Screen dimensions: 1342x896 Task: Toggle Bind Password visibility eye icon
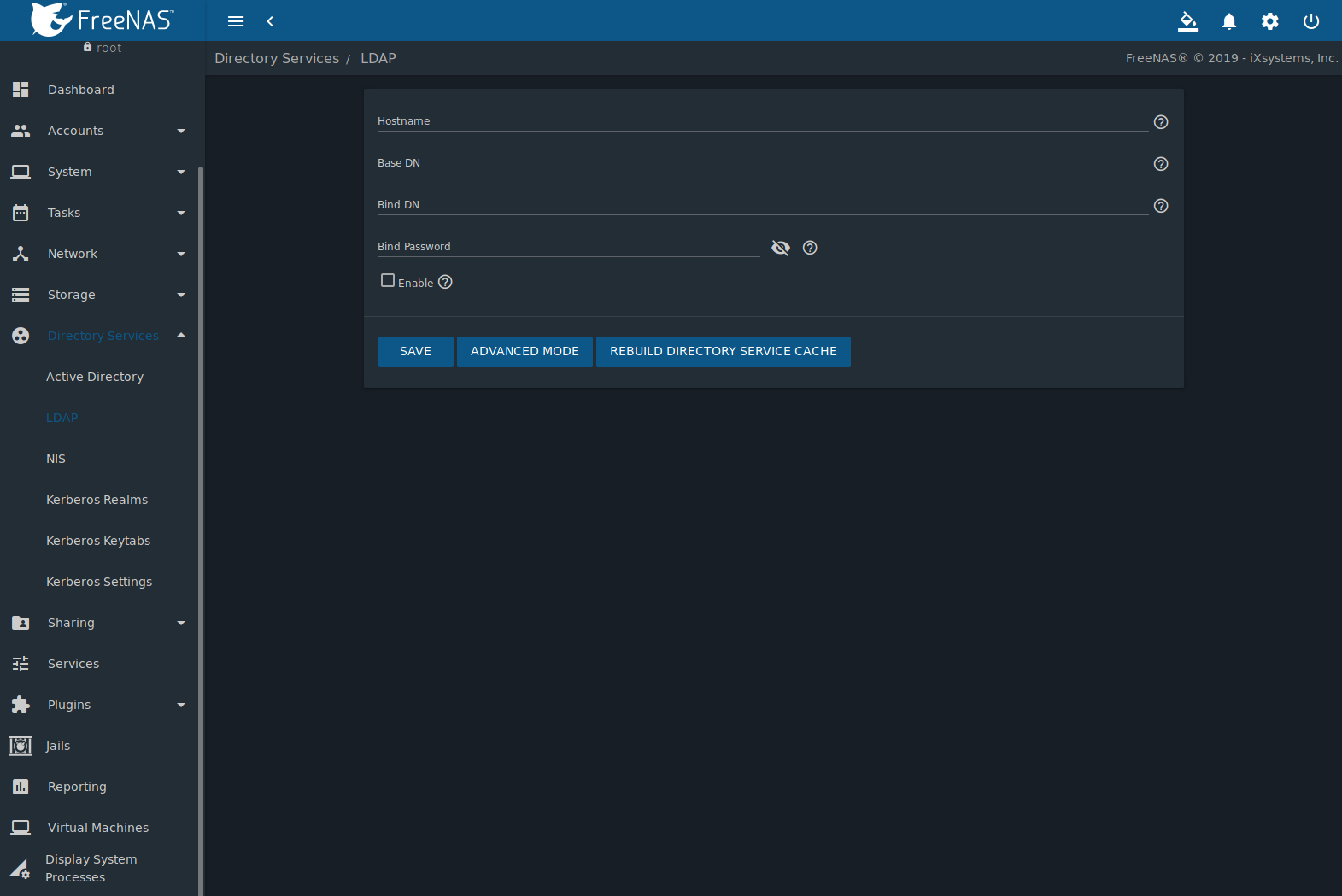coord(781,248)
